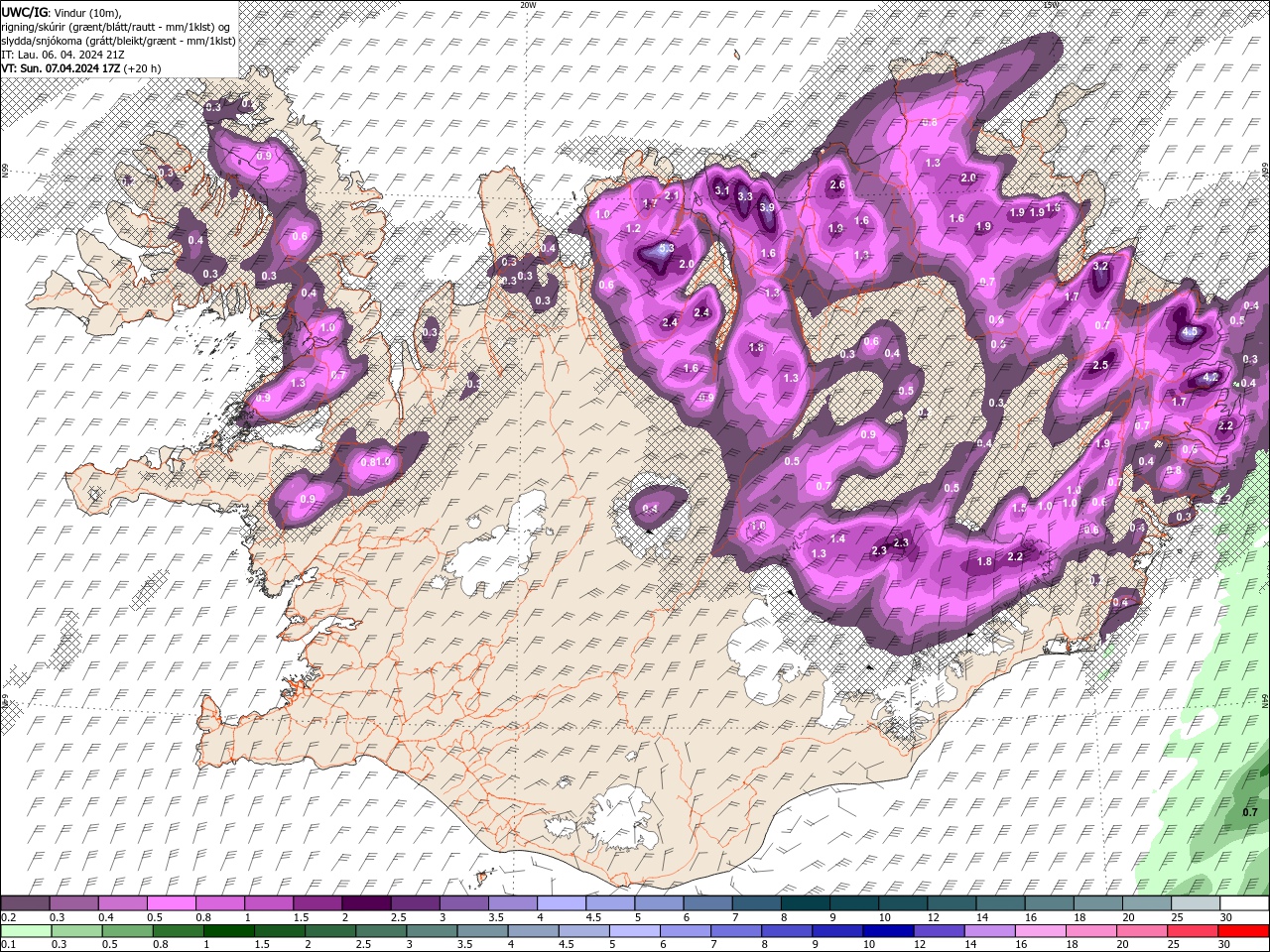The height and width of the screenshot is (952, 1270).
Task: Click the 1.4 snowfall value on map
Action: (837, 538)
